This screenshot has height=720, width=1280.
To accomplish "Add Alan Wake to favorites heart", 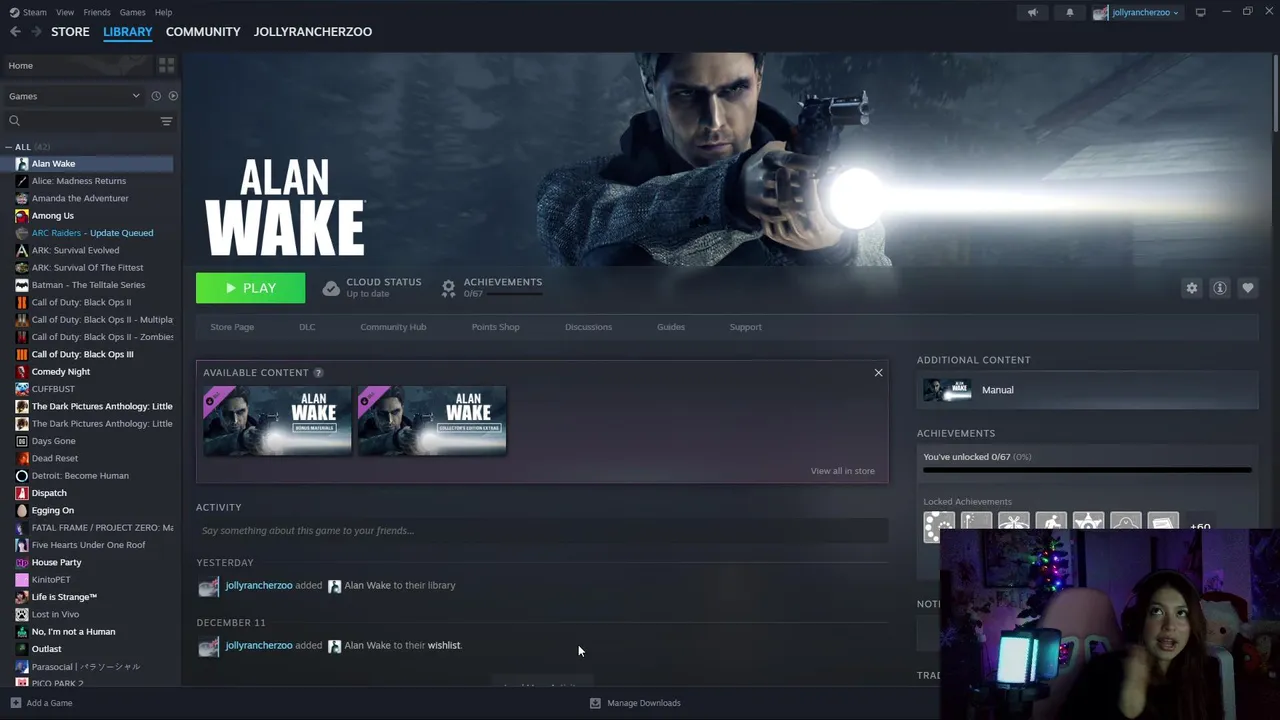I will coord(1248,288).
